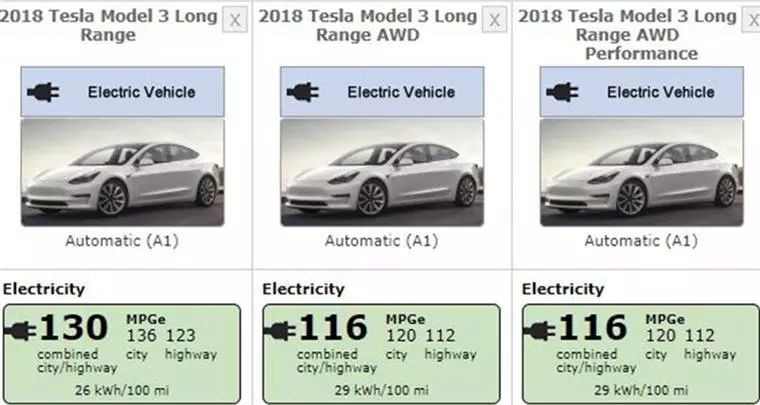Click plug icon in second Electric Vehicle banner

[x=303, y=92]
